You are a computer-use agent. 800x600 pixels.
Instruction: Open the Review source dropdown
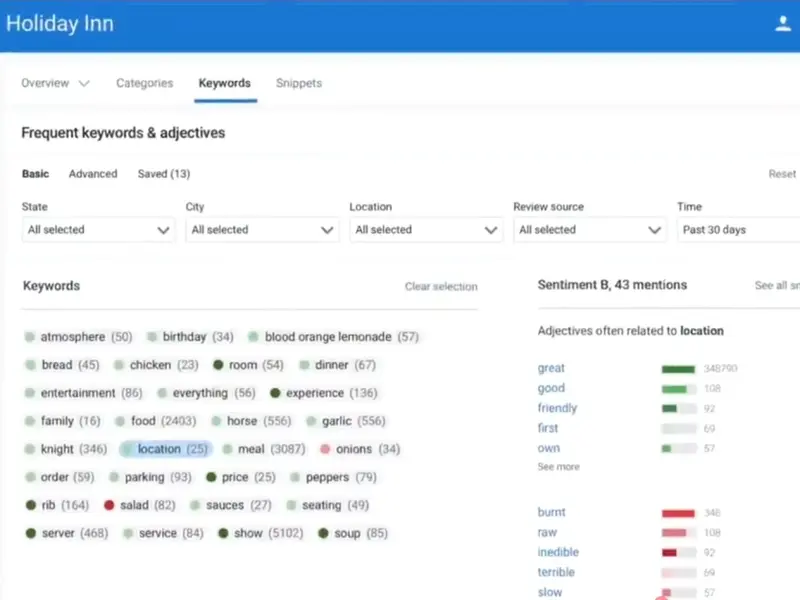tap(589, 230)
